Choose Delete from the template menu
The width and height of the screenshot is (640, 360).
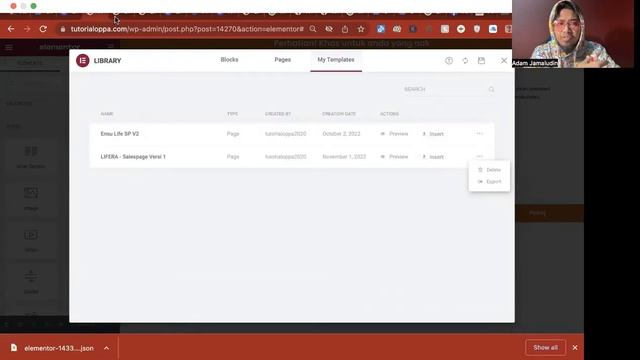pyautogui.click(x=489, y=170)
